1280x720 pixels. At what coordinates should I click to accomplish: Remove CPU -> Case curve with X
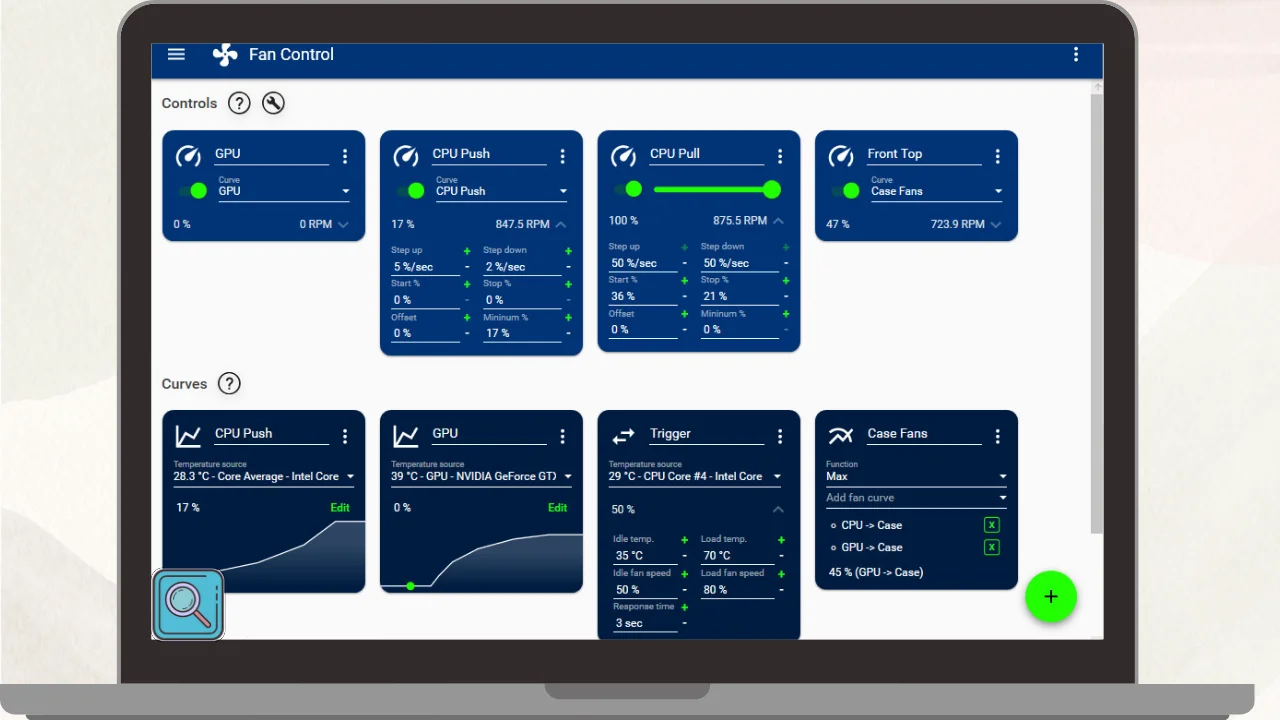(991, 525)
